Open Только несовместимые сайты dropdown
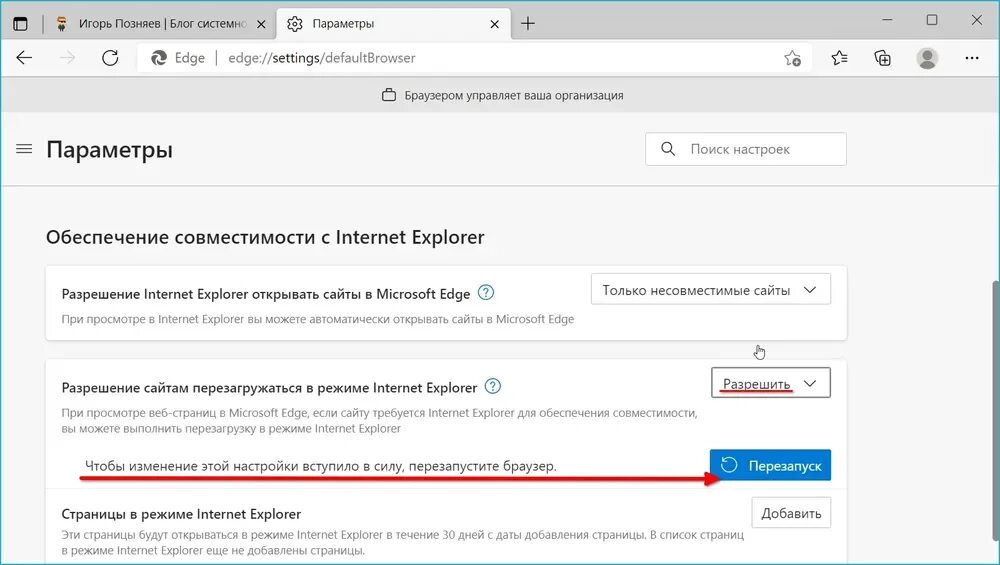The height and width of the screenshot is (565, 1000). tap(710, 290)
